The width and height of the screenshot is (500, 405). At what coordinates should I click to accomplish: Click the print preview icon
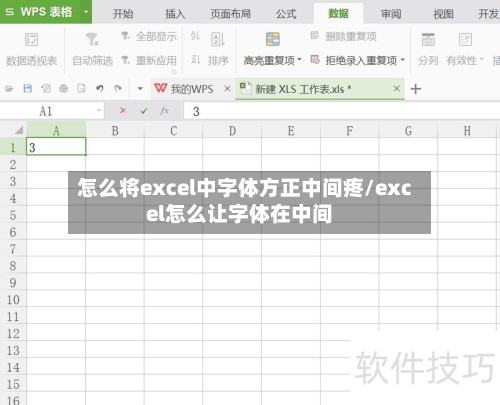(81, 88)
